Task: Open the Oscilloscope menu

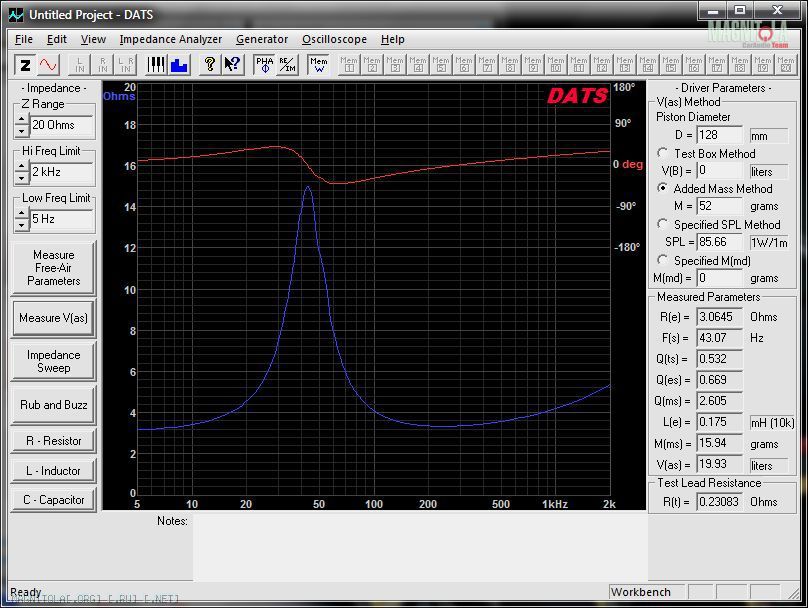Action: coord(334,39)
